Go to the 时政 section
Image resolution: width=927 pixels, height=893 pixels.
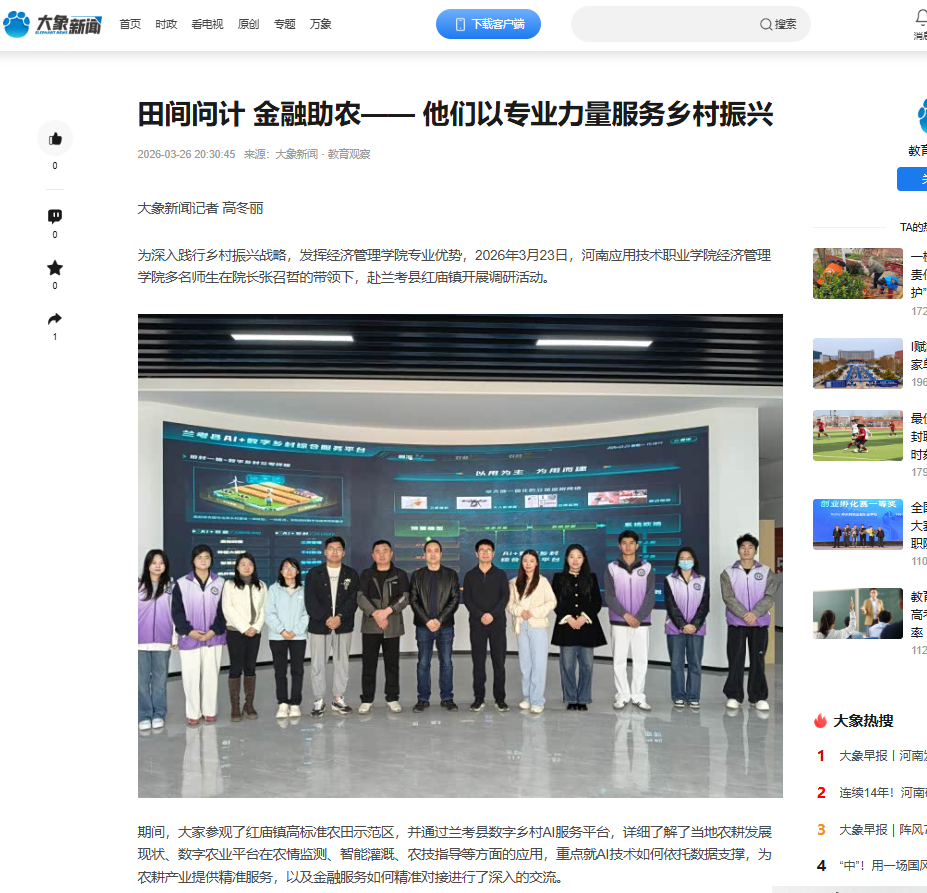point(166,24)
